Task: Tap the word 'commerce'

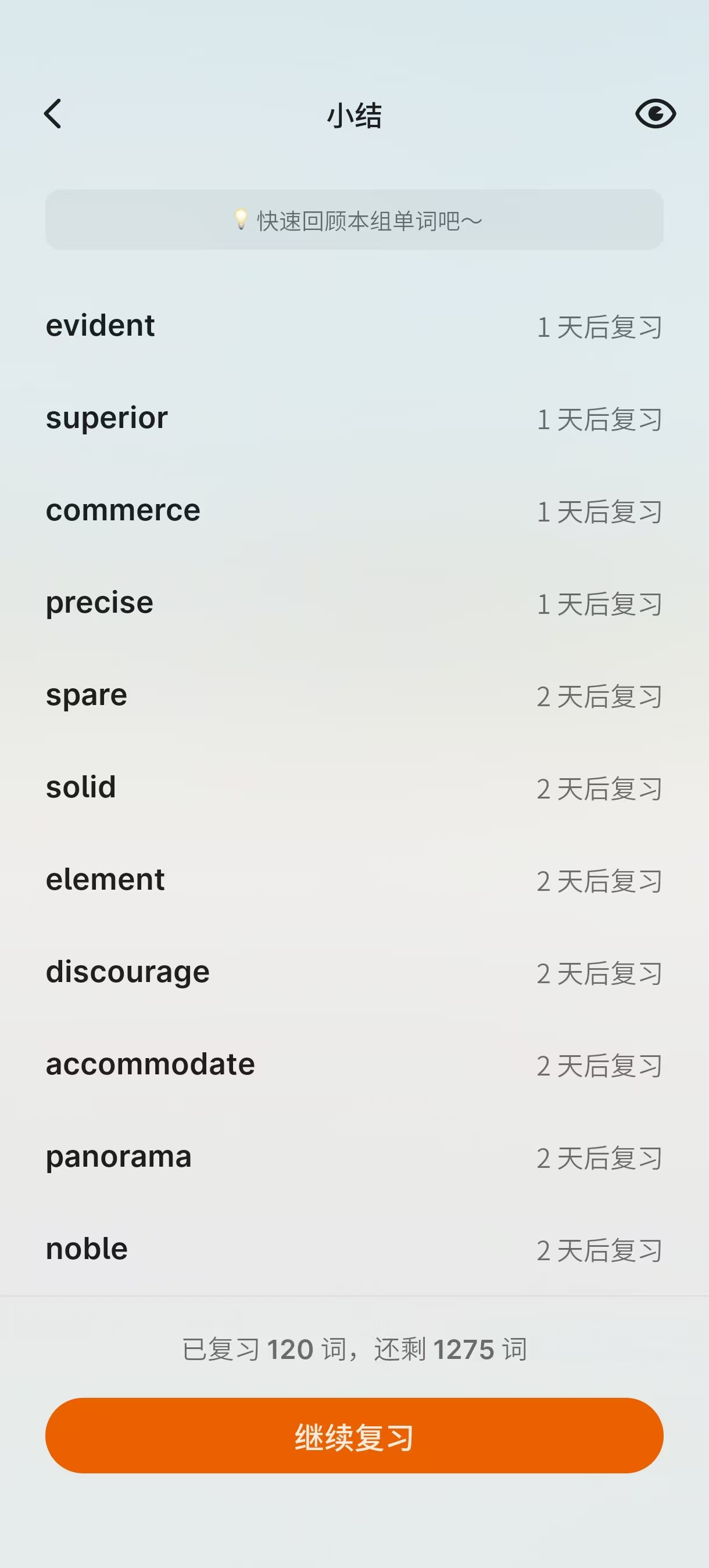Action: (x=123, y=510)
